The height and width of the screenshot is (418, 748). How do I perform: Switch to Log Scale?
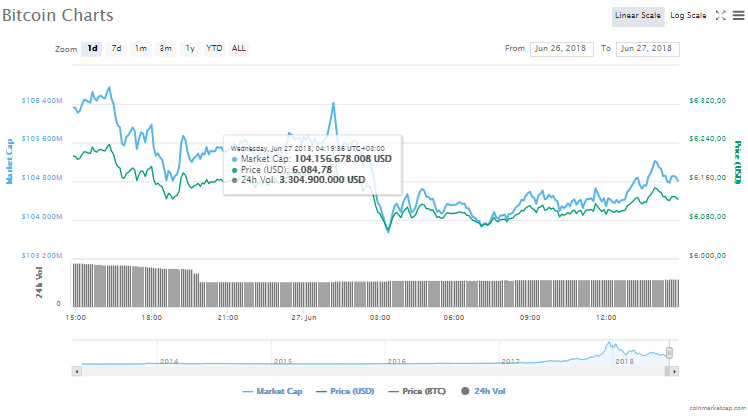pyautogui.click(x=688, y=16)
